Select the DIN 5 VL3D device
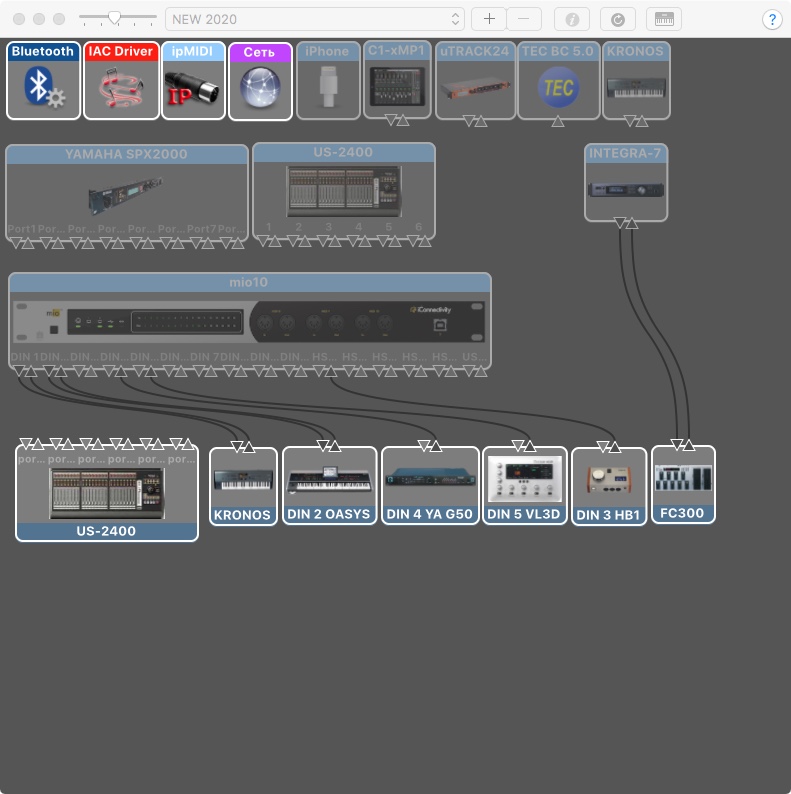This screenshot has width=791, height=794. 524,486
